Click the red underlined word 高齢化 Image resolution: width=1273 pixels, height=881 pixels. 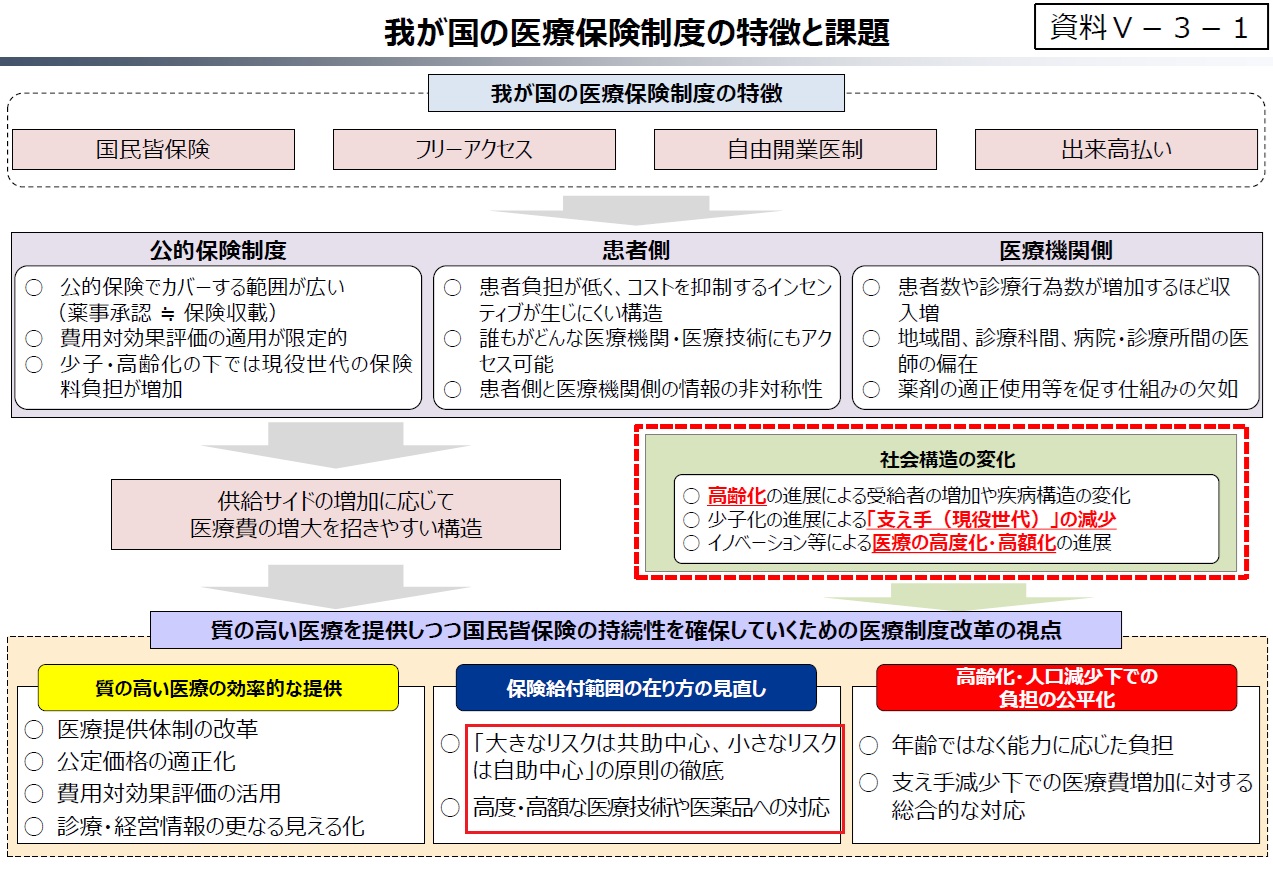736,495
